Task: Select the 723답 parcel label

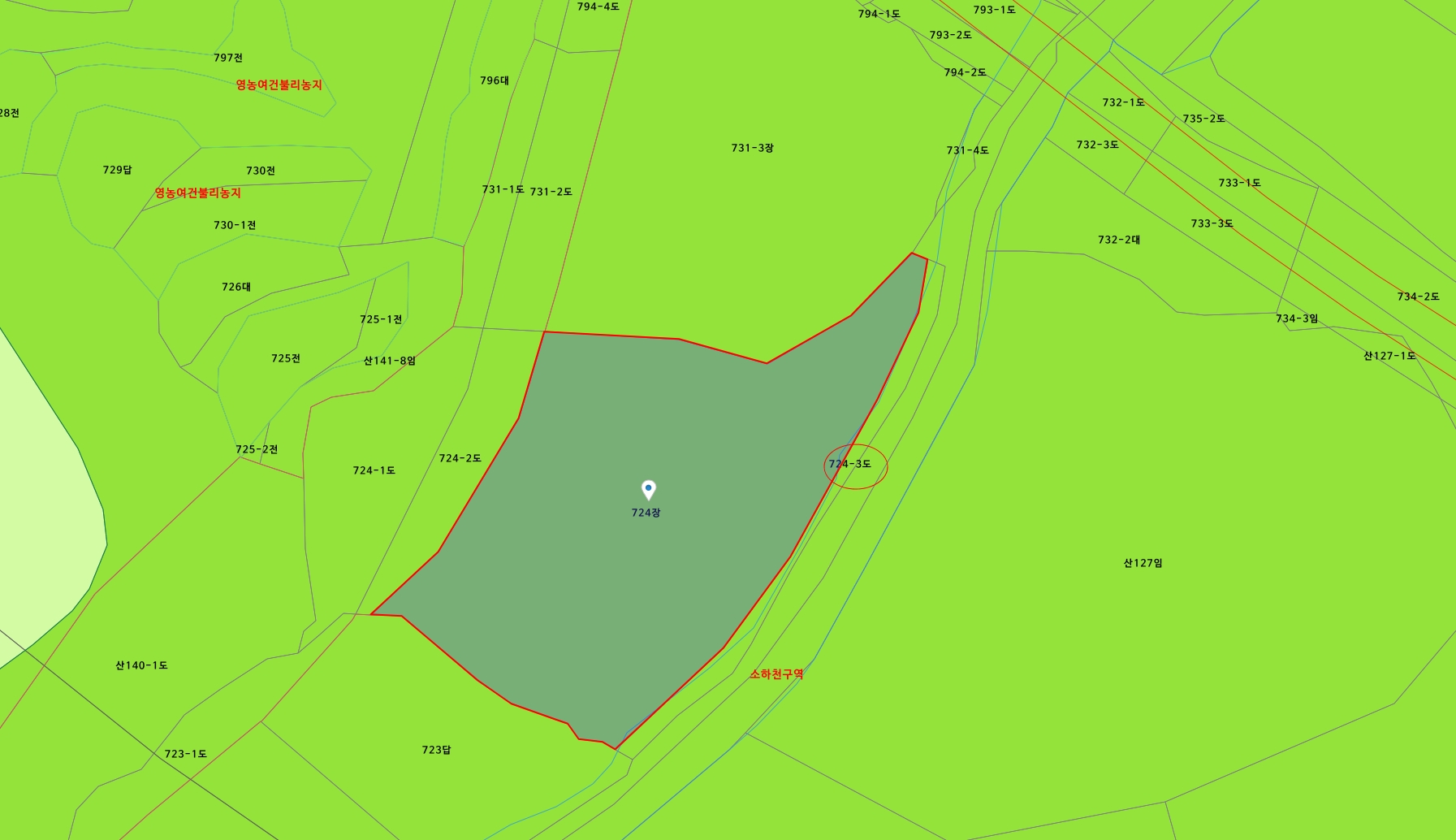Action: [437, 750]
